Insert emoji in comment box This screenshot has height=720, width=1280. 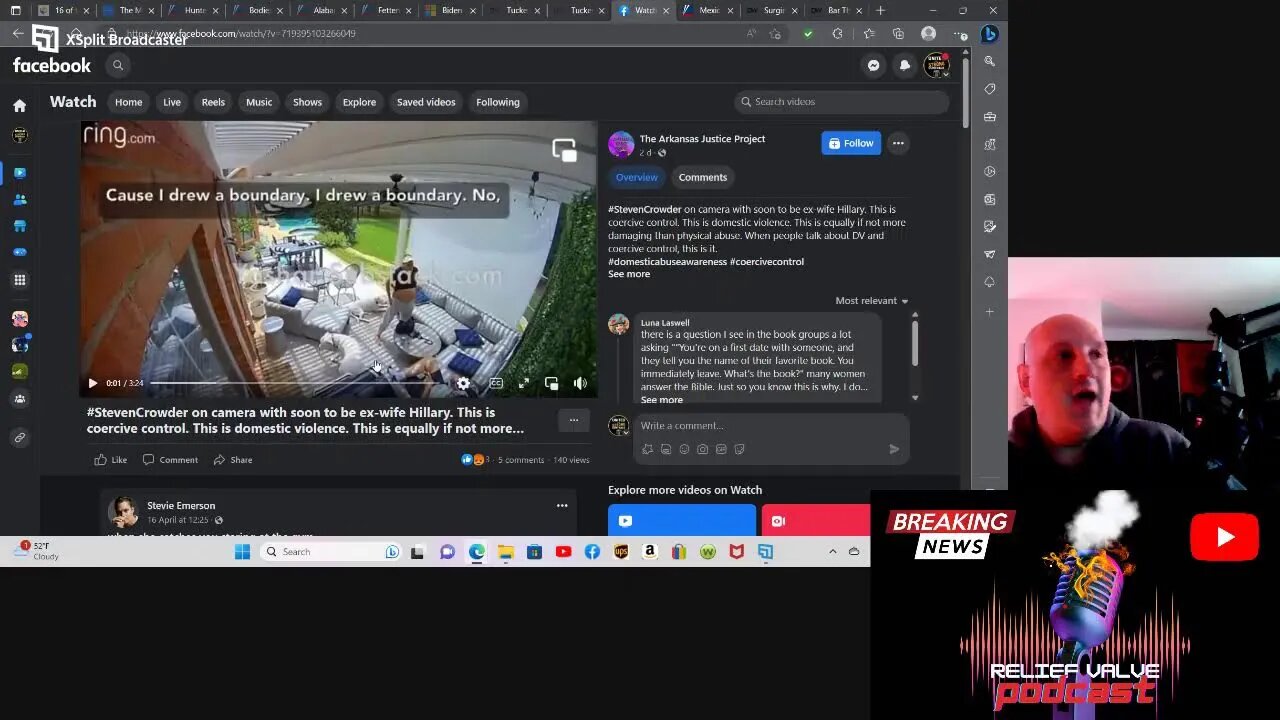(x=684, y=449)
